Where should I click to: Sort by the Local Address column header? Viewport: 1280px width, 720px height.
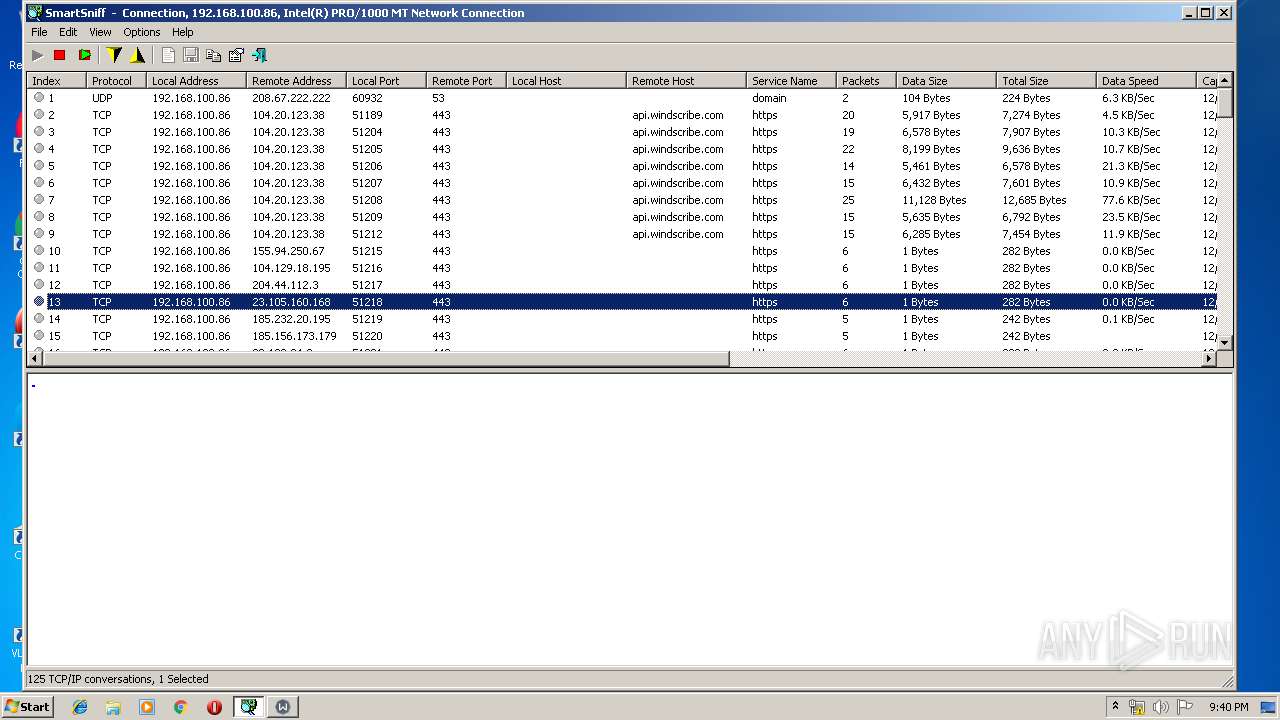point(196,81)
